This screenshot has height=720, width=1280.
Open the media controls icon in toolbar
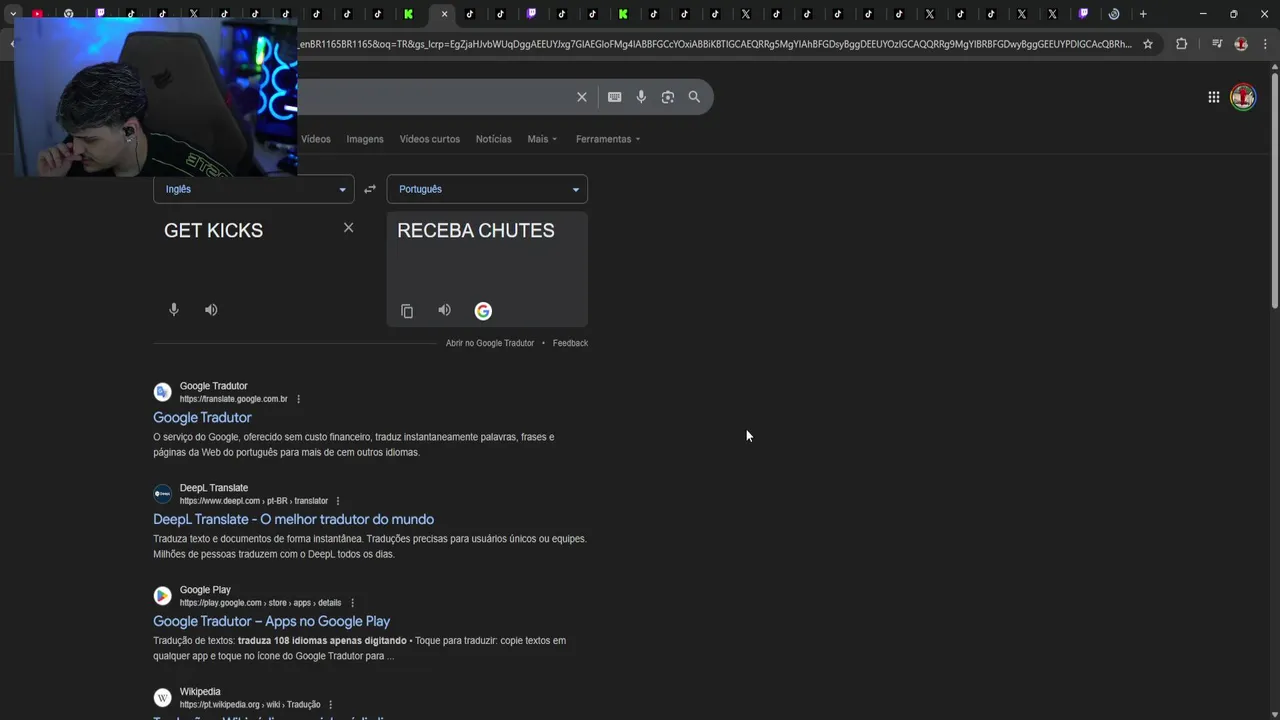1217,44
